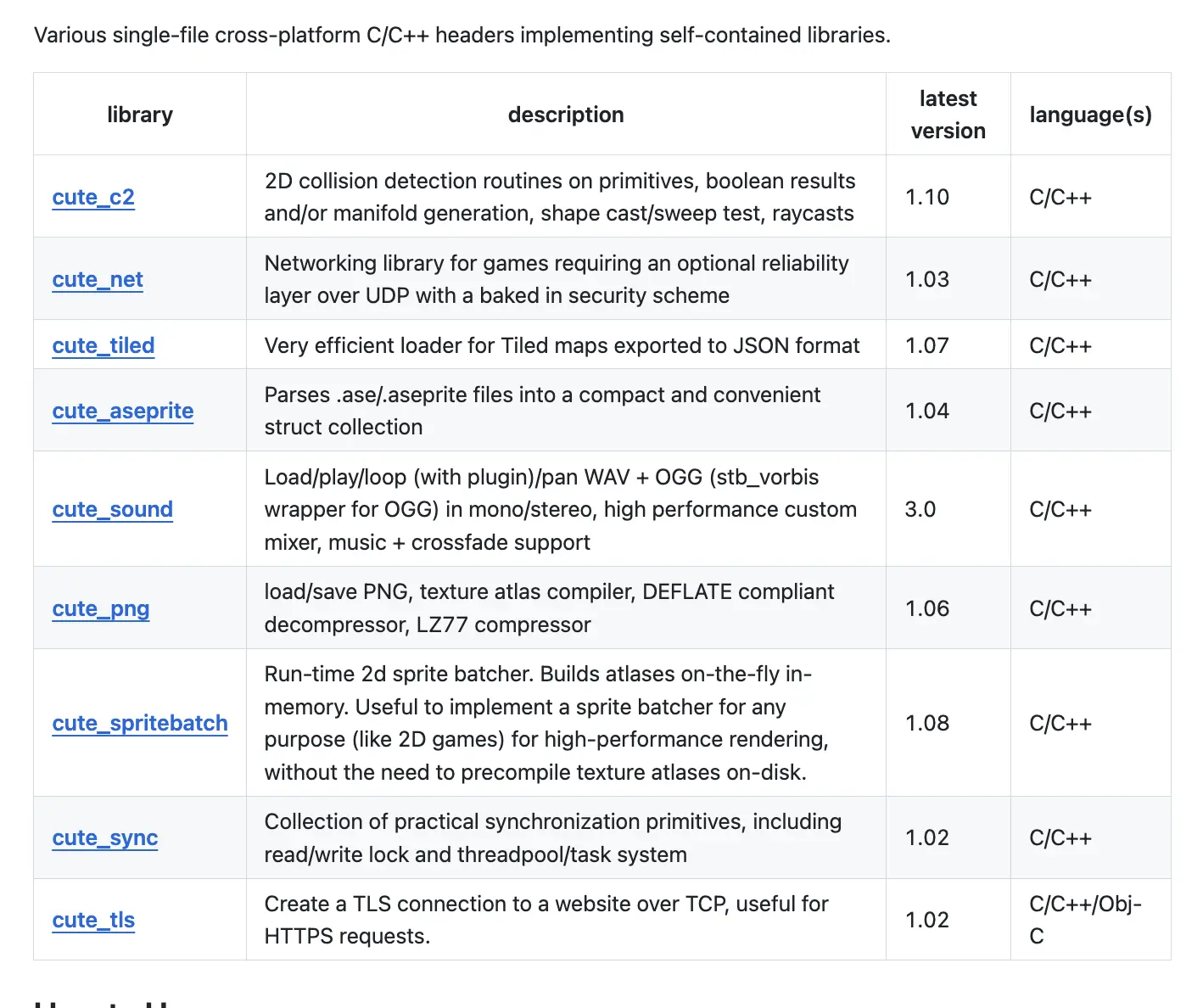Select the cute_sync version 1.02 cell
This screenshot has width=1203, height=1008.
[948, 837]
